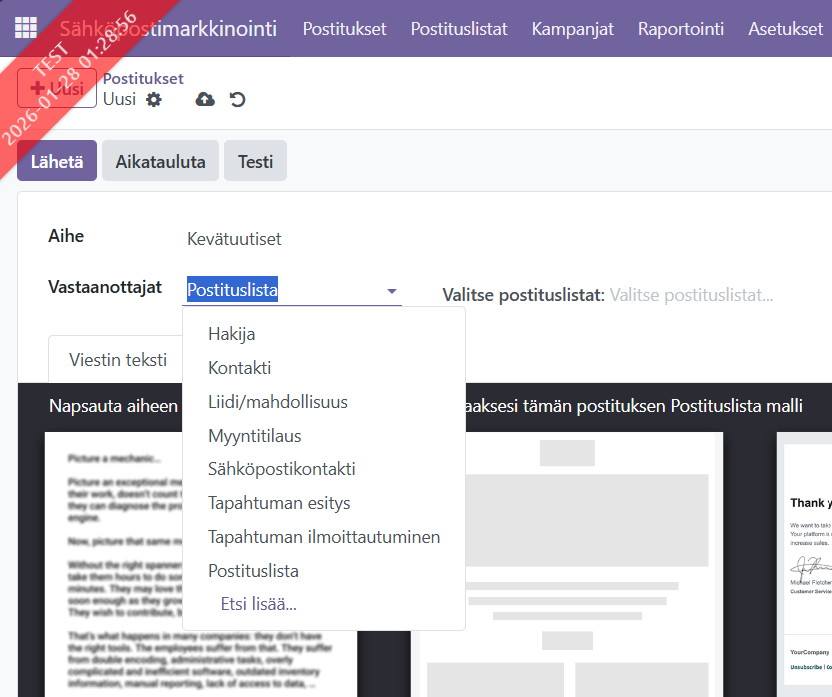This screenshot has height=697, width=832.
Task: Click the cloud upload save icon
Action: tap(205, 99)
